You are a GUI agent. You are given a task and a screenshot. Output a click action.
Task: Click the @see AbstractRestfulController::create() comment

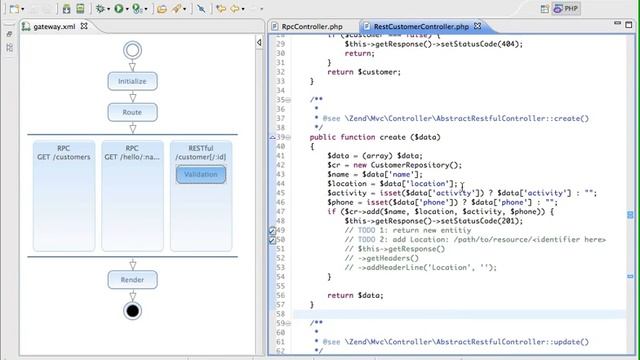tap(456, 118)
